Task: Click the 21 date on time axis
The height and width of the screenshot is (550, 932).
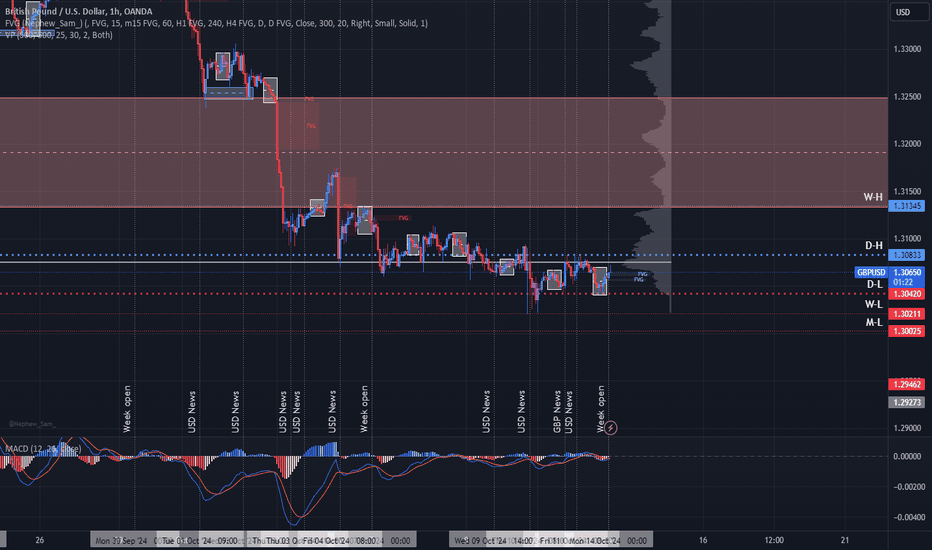Action: pos(845,540)
